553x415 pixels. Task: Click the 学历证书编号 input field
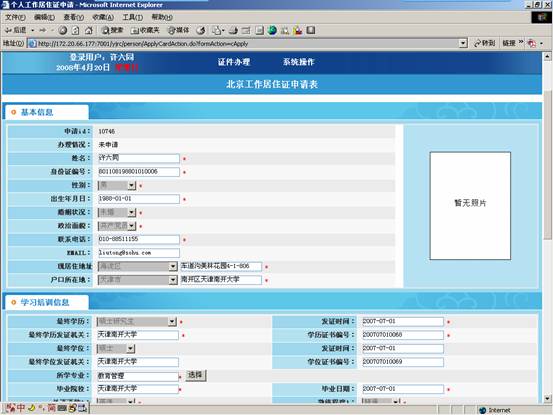[x=403, y=335]
